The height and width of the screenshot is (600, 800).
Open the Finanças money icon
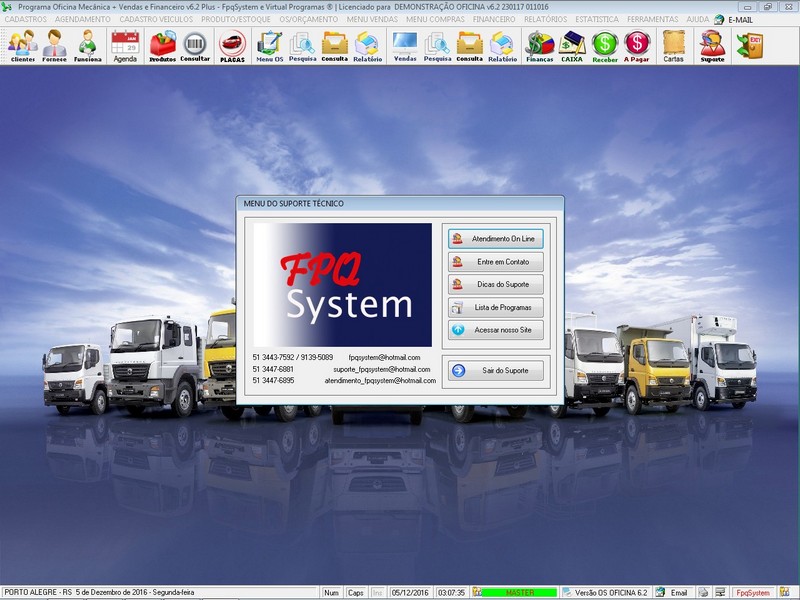[x=540, y=46]
